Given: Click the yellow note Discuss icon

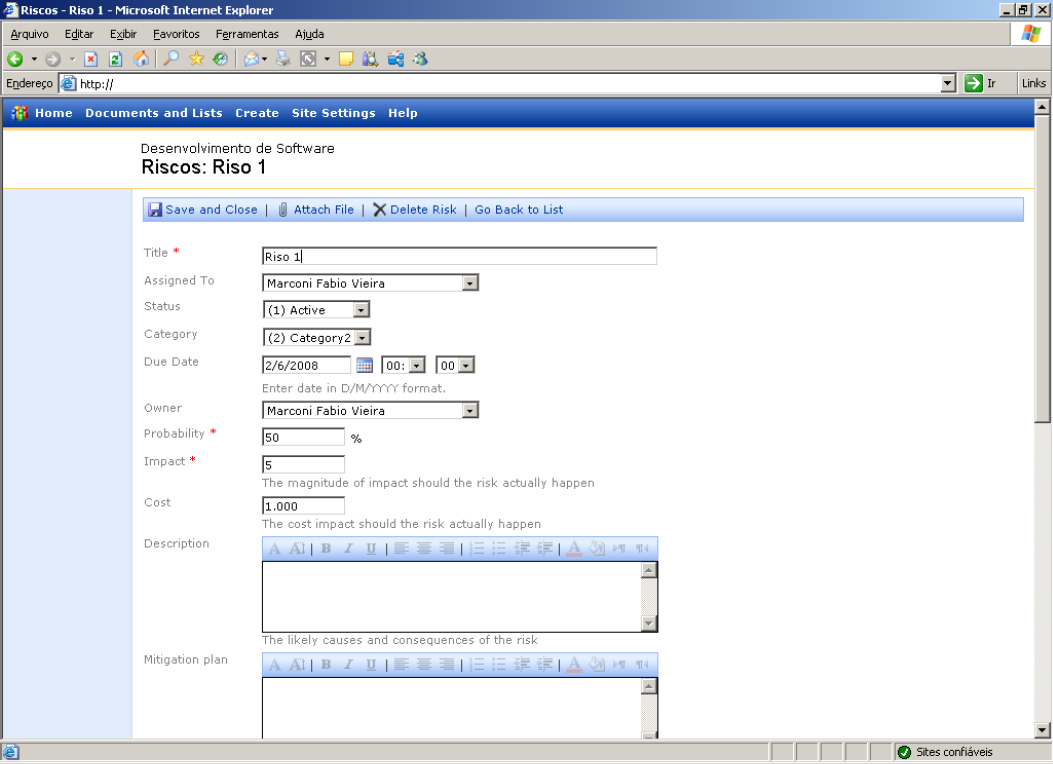Looking at the screenshot, I should coord(346,59).
